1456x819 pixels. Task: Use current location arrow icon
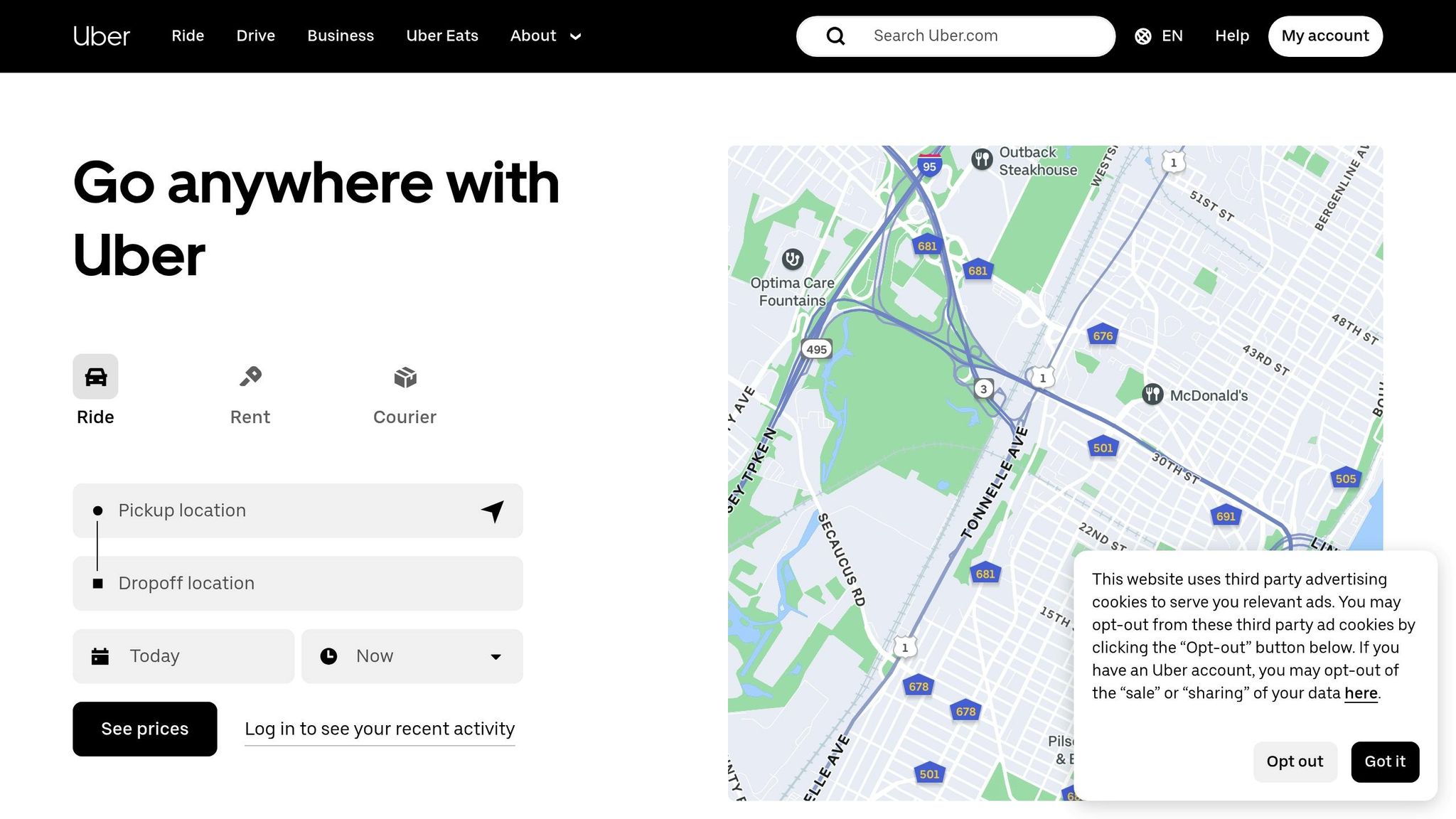[493, 510]
